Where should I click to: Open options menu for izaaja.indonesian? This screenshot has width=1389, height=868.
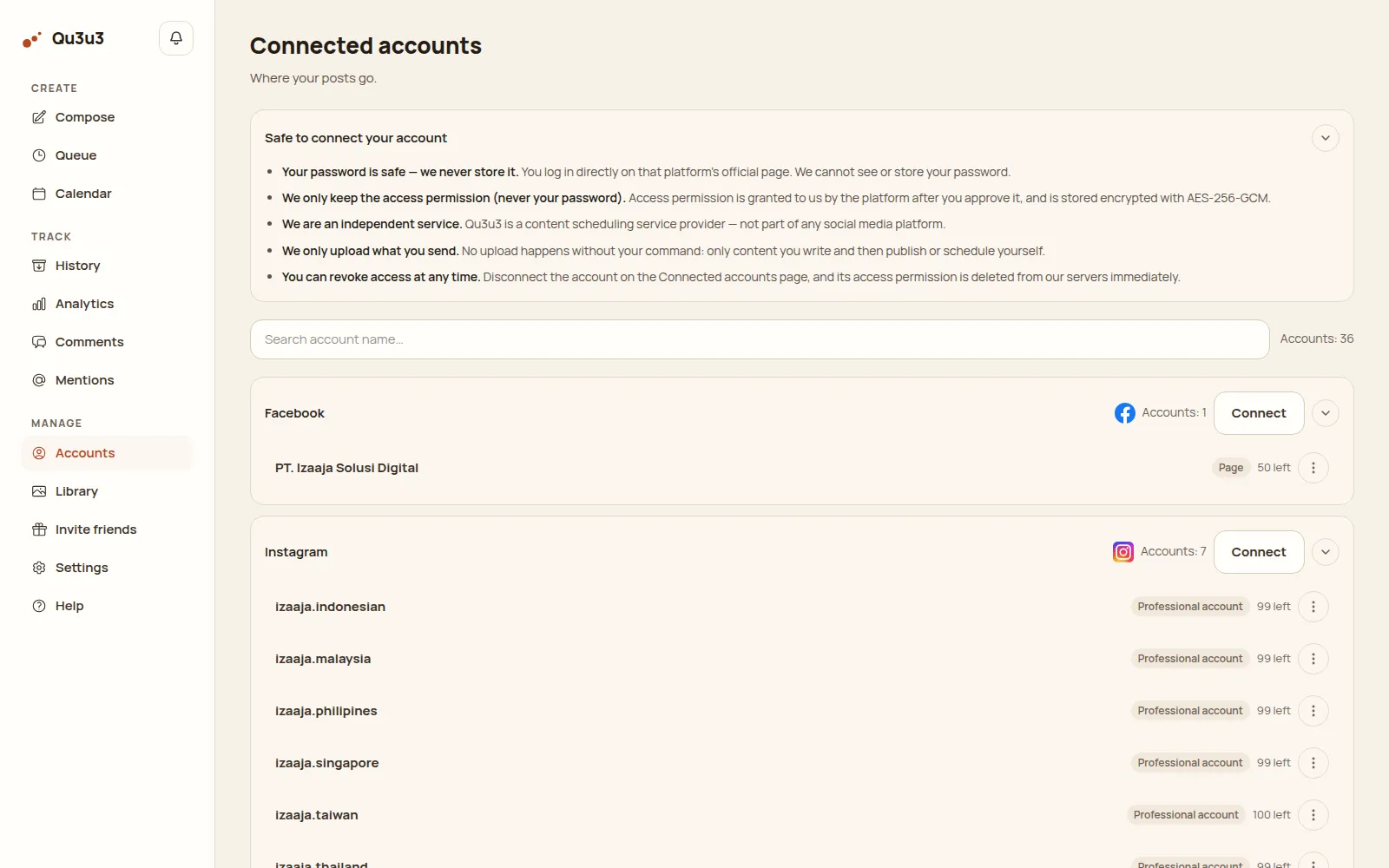coord(1313,607)
